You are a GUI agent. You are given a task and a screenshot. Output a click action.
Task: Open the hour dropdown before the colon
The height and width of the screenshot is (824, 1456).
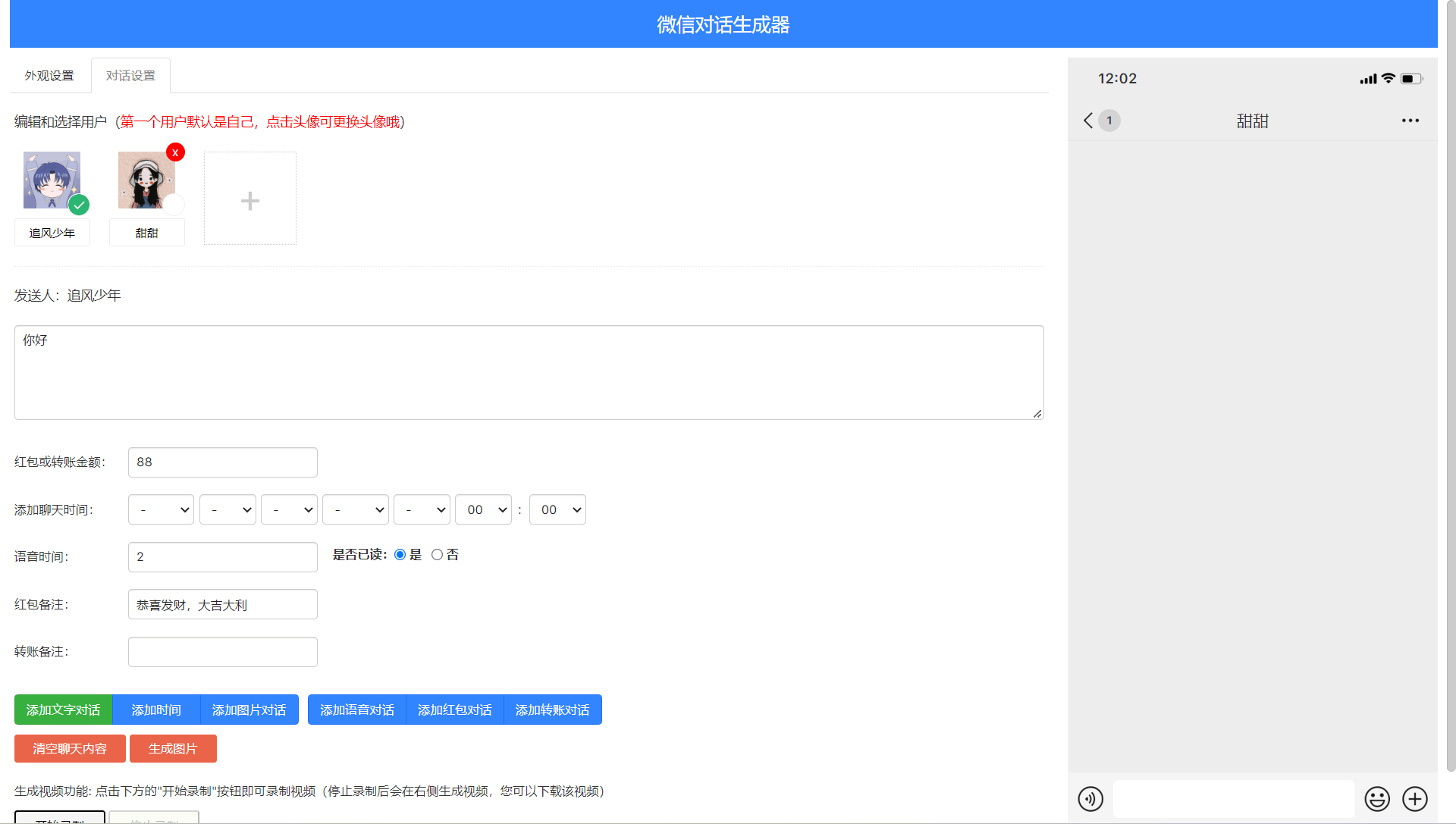point(483,509)
